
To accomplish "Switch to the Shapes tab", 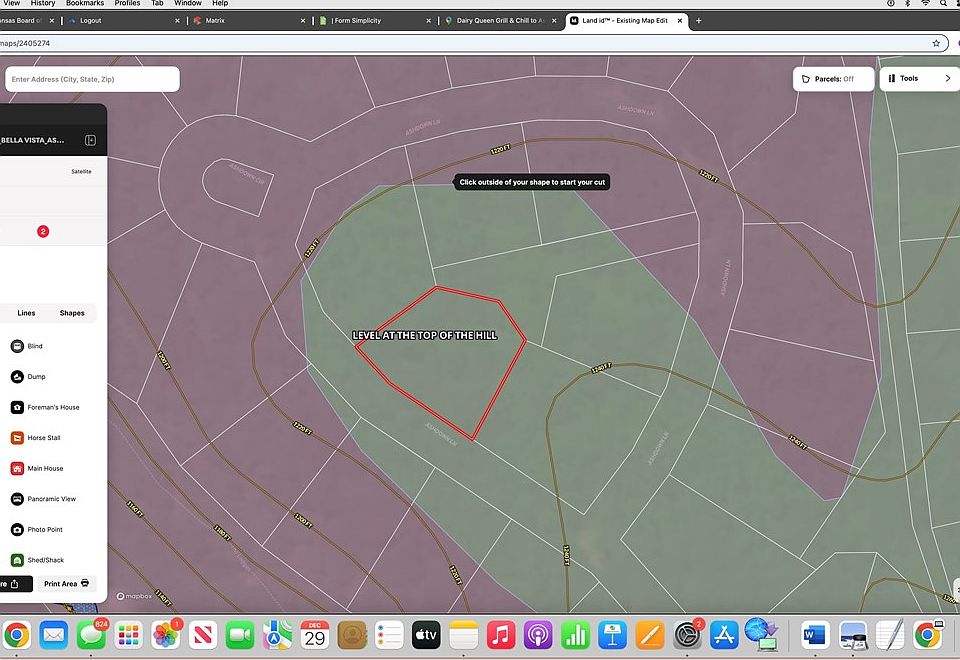I will 72,313.
